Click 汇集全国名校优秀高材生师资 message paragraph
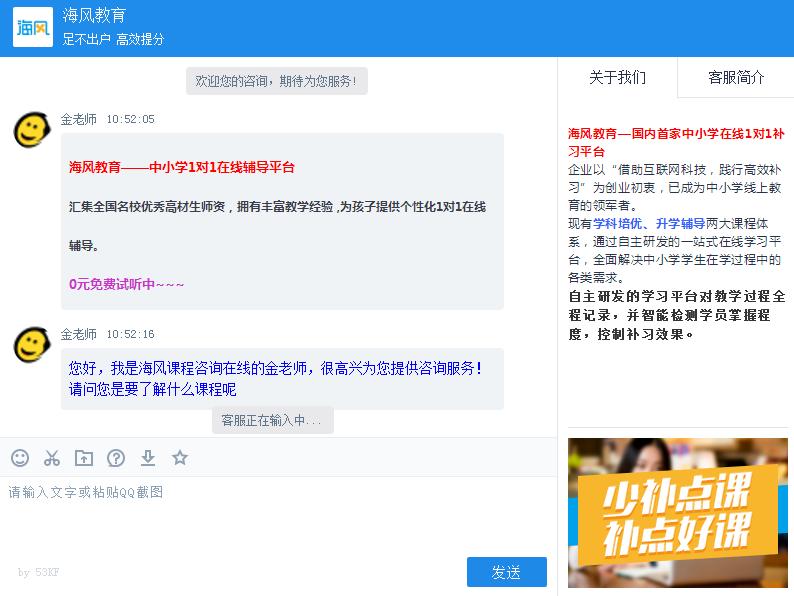 coord(277,226)
